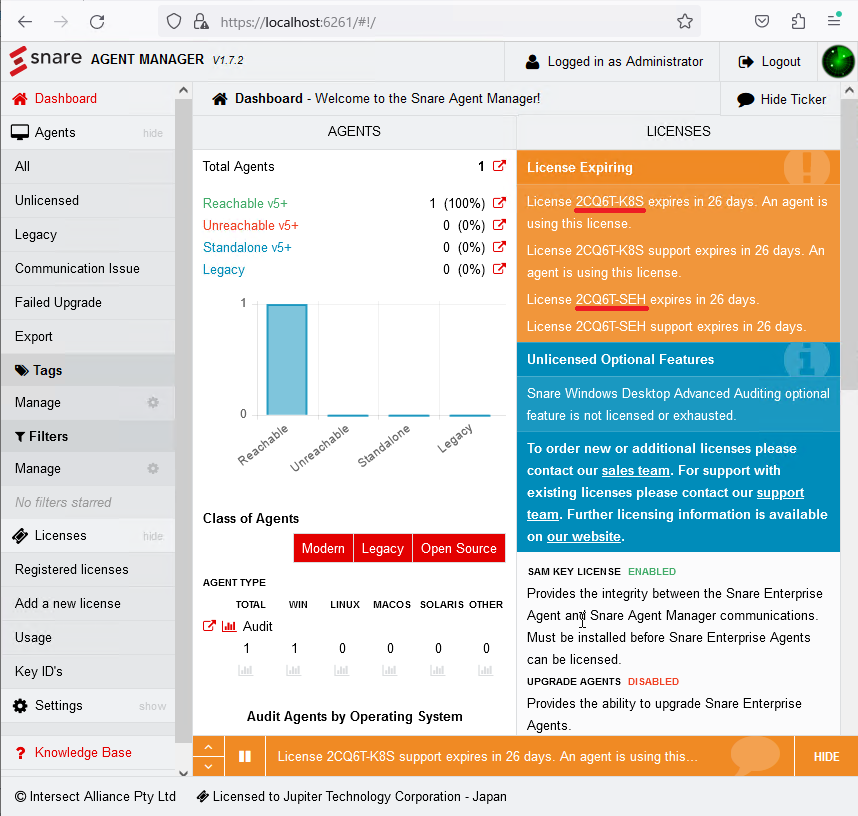This screenshot has width=858, height=816.
Task: Click the browser address bar
Action: point(430,22)
